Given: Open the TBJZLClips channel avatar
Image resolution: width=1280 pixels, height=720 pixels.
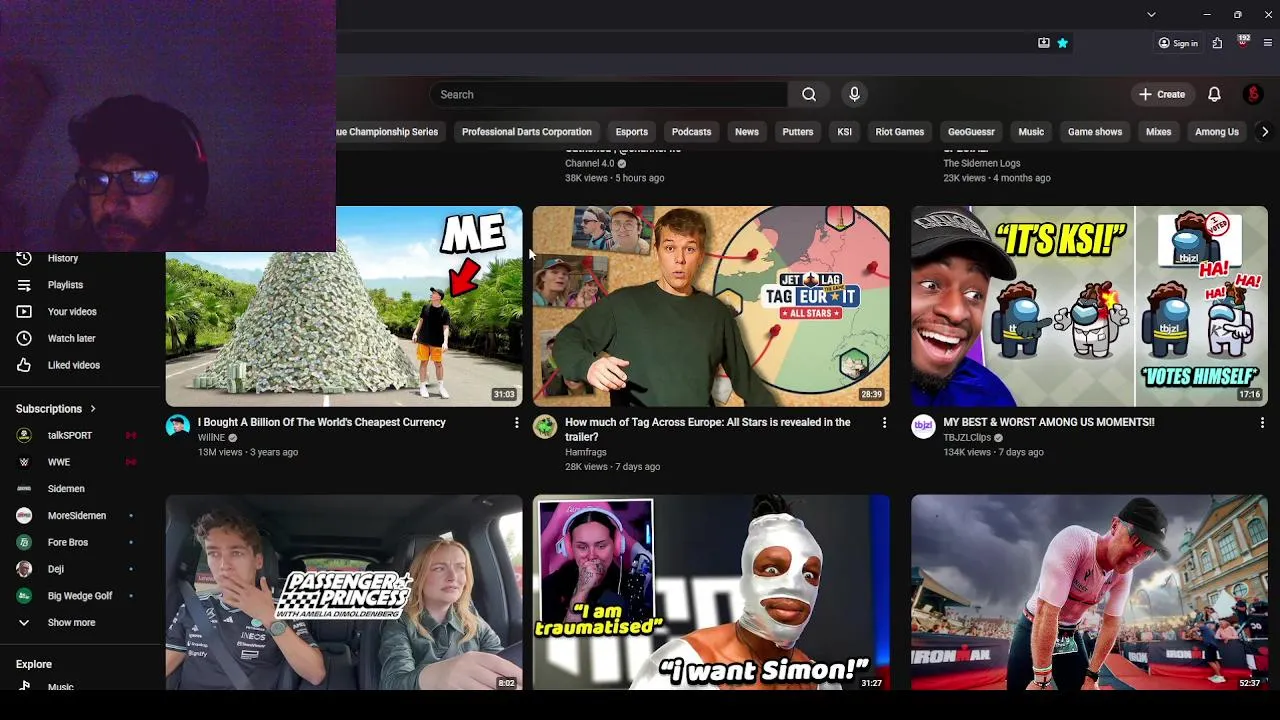Looking at the screenshot, I should (x=923, y=427).
